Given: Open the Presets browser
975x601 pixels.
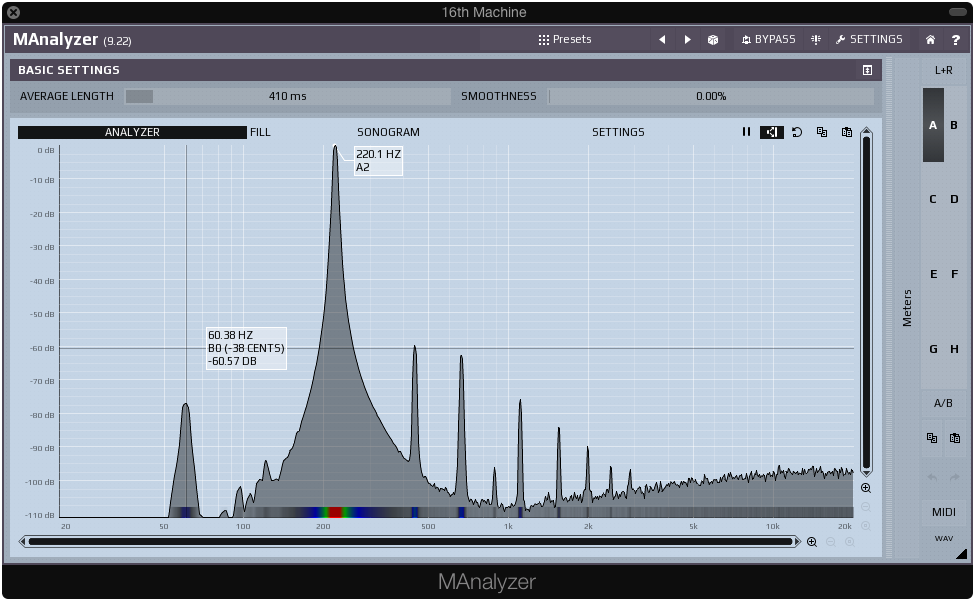Looking at the screenshot, I should 565,39.
